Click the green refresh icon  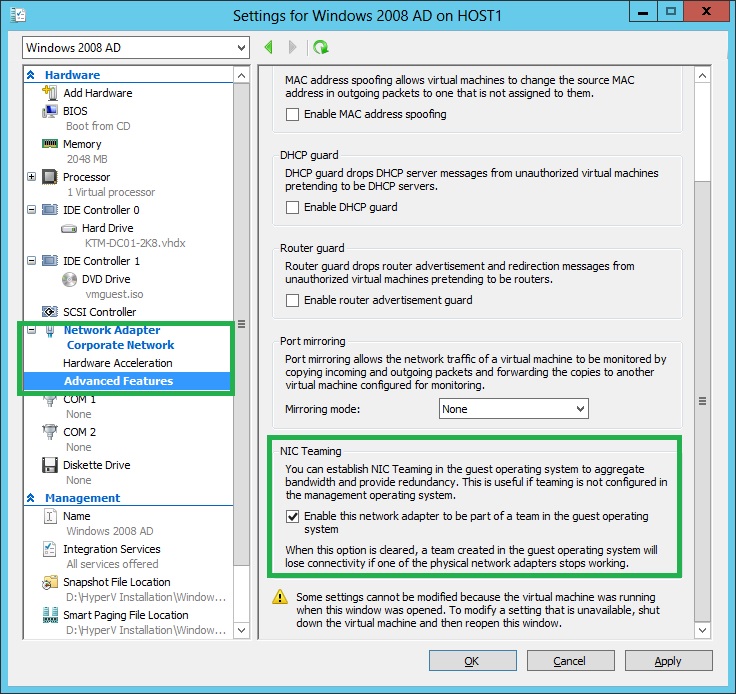[321, 47]
